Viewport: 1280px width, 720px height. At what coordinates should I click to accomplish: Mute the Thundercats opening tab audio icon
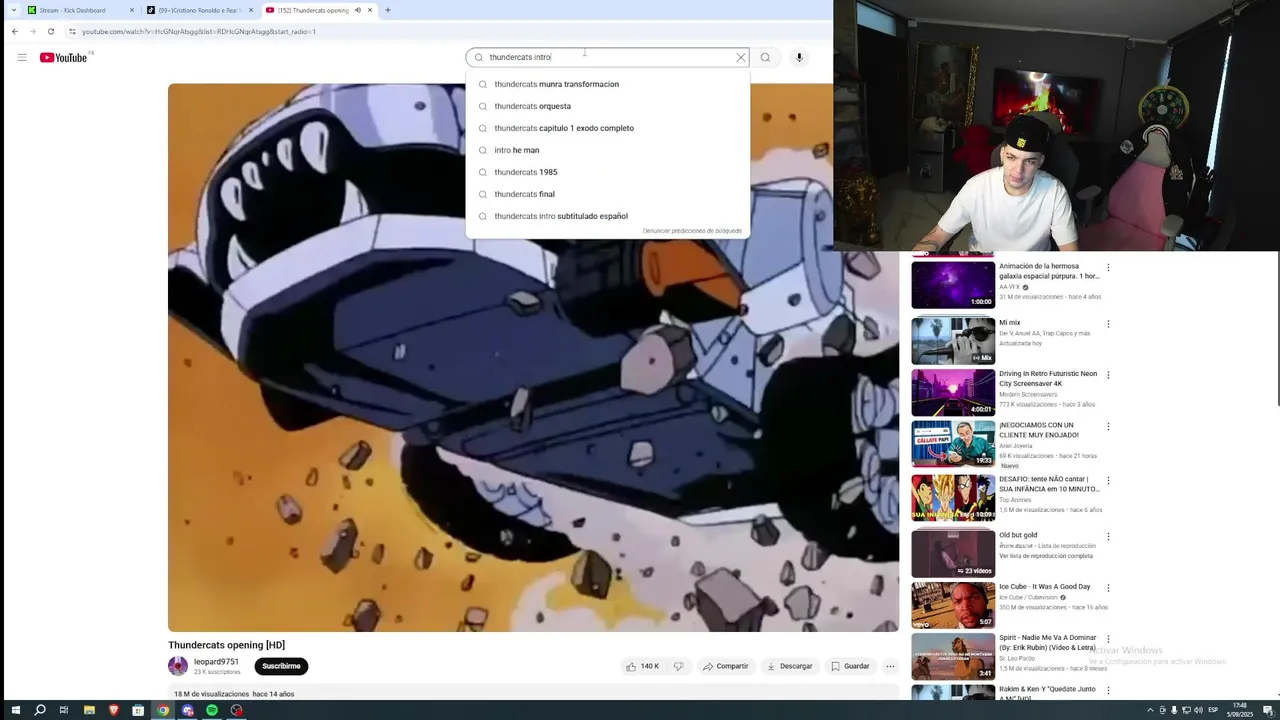tap(358, 10)
